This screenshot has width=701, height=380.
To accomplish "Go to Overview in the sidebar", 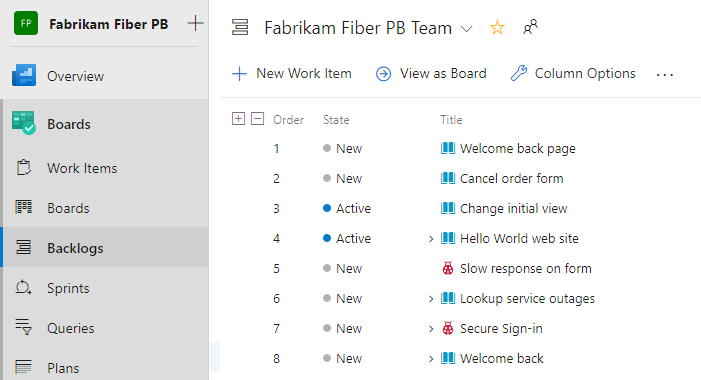I will click(76, 76).
